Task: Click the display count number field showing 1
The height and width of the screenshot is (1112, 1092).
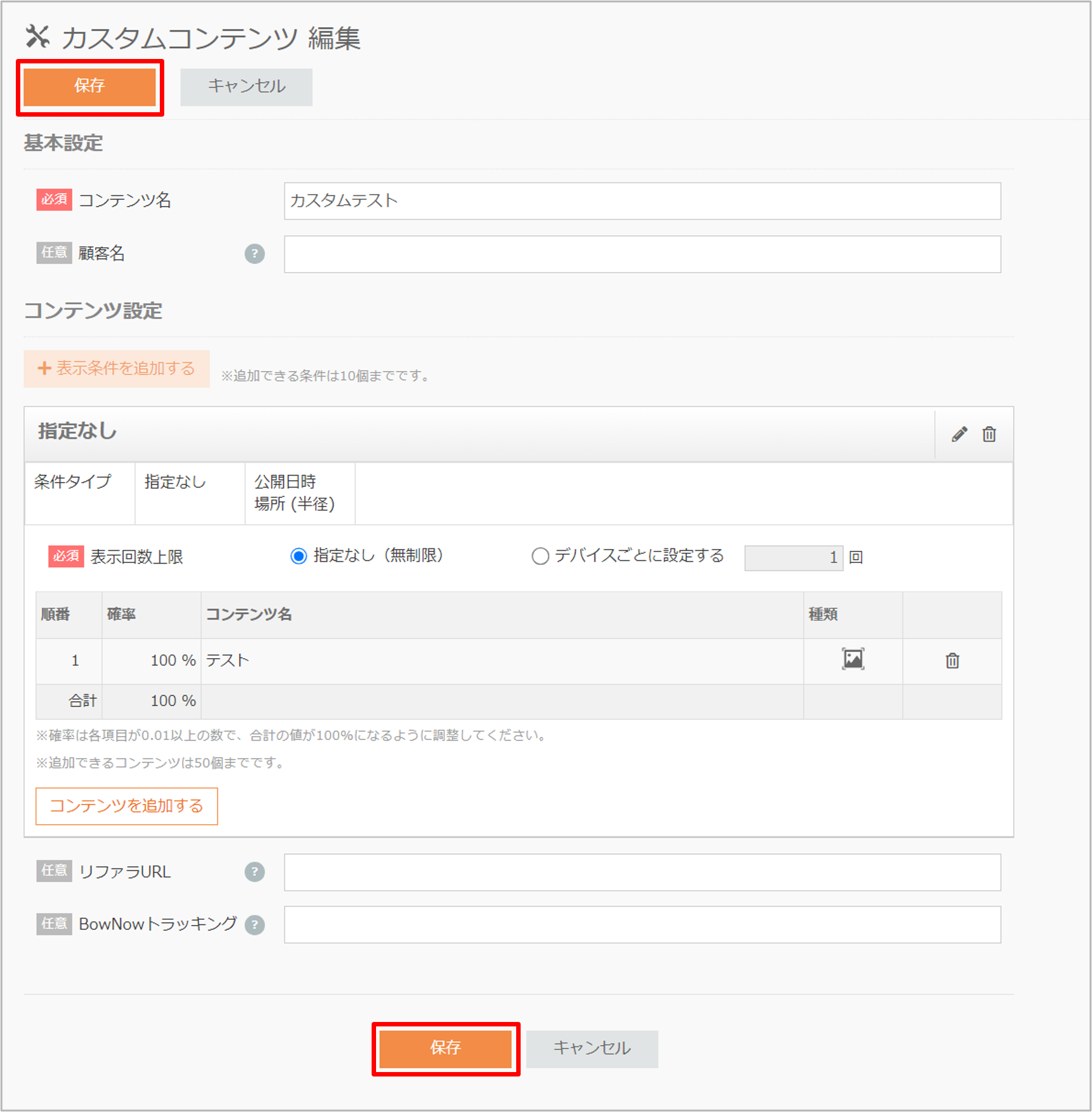Action: (794, 558)
